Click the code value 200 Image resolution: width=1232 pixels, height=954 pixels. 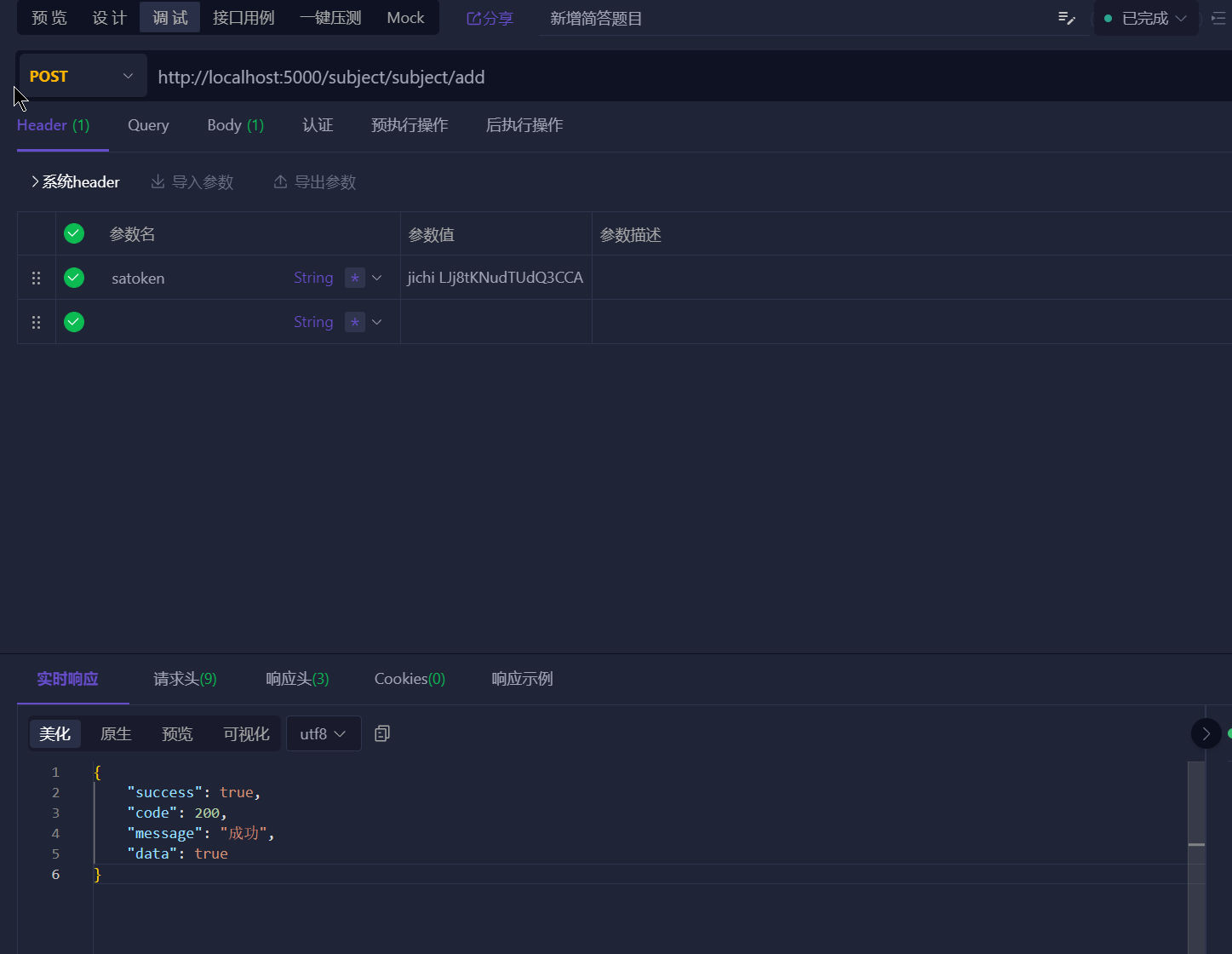coord(207,813)
